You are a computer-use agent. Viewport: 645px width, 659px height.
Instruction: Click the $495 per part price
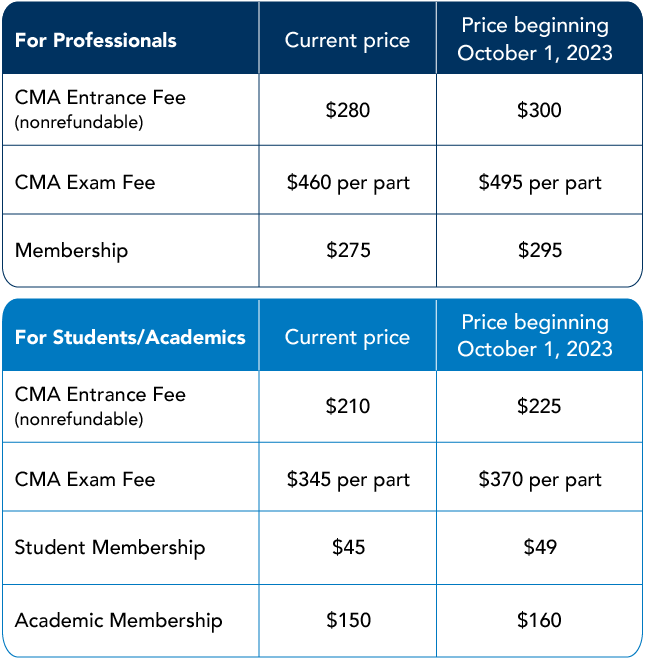pyautogui.click(x=540, y=183)
